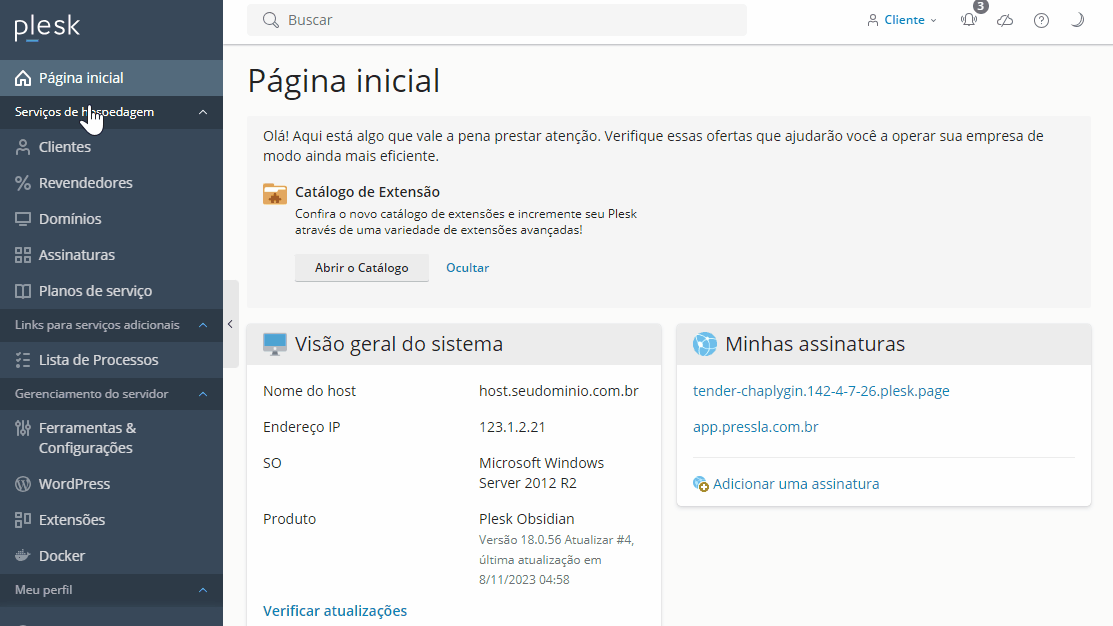The height and width of the screenshot is (626, 1113).
Task: Collapse Links para serviços adicionais section
Action: [111, 325]
